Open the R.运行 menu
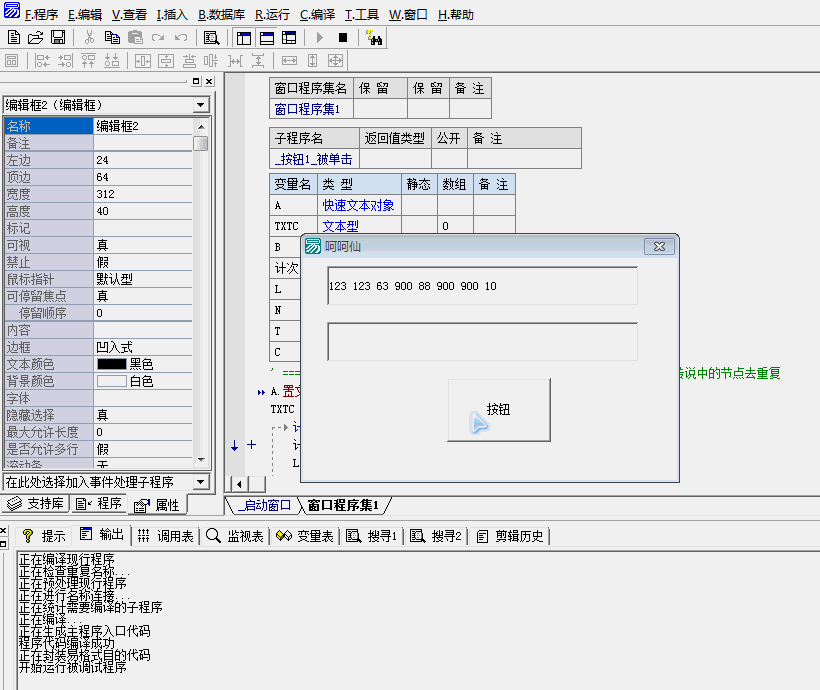 click(272, 15)
